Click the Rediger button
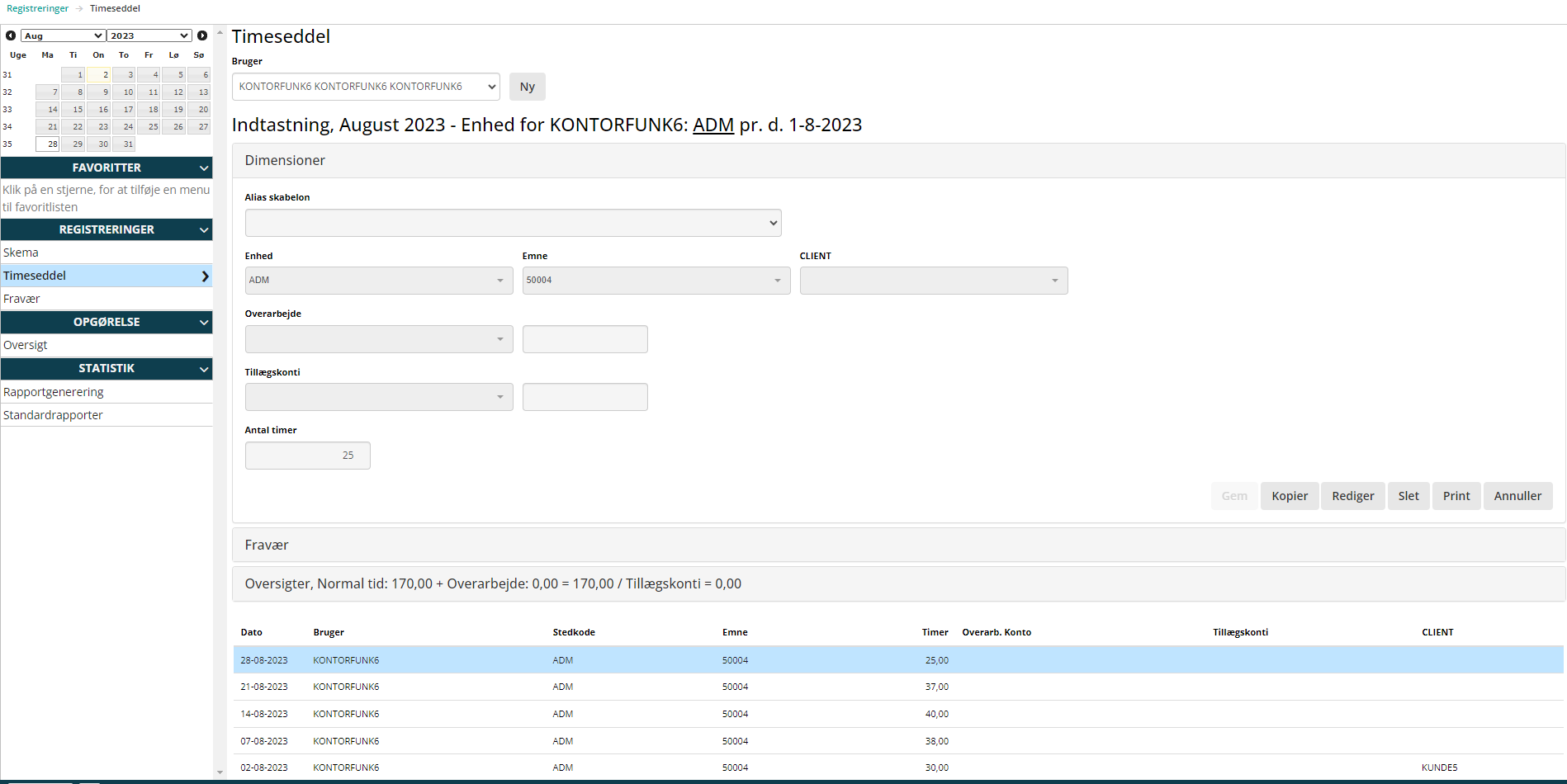 click(1352, 496)
